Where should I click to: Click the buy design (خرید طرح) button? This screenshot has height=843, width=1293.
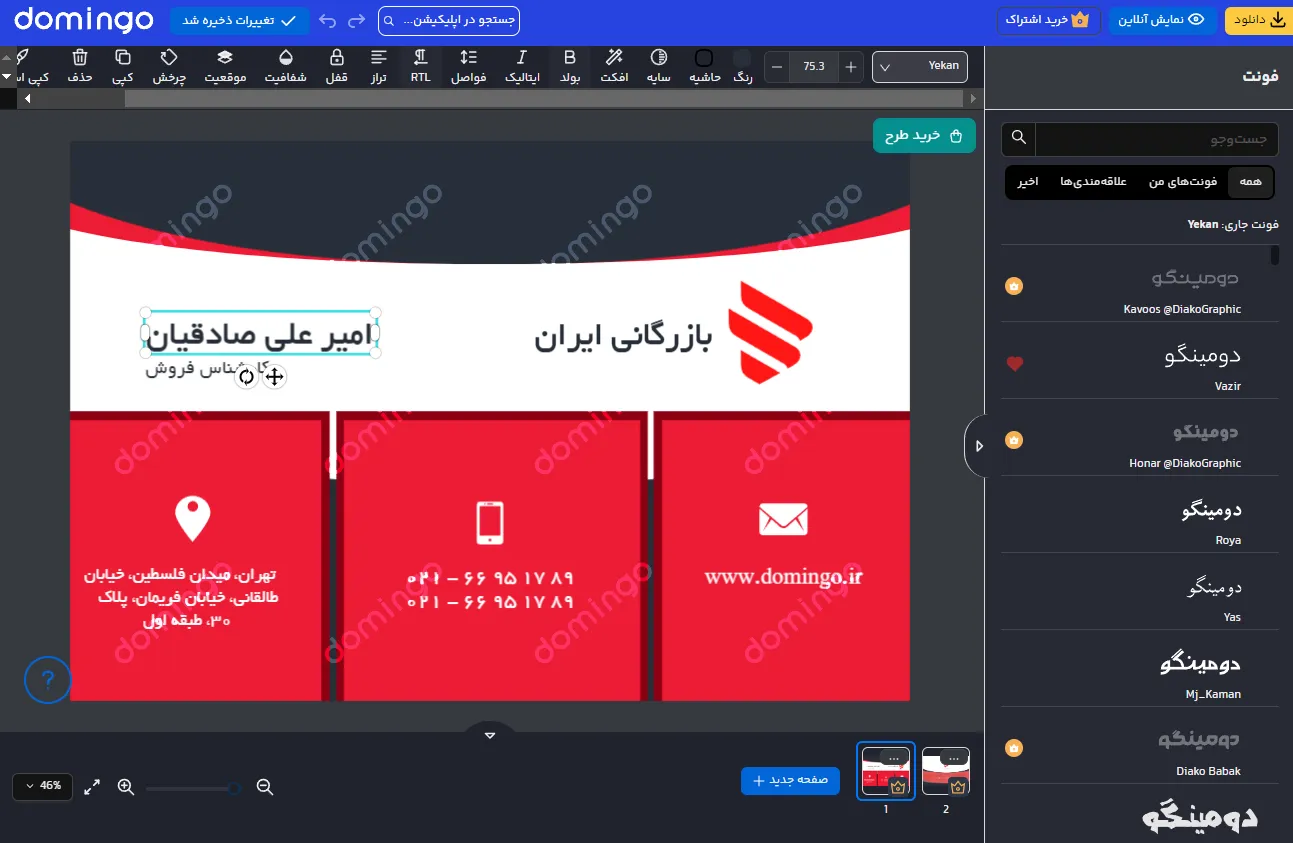[924, 136]
